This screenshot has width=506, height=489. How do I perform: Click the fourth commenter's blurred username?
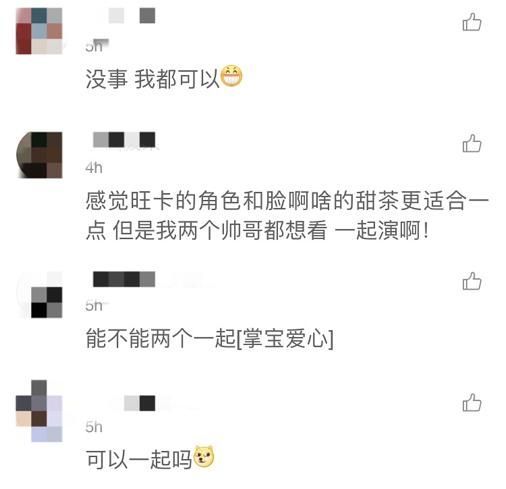pyautogui.click(x=139, y=403)
